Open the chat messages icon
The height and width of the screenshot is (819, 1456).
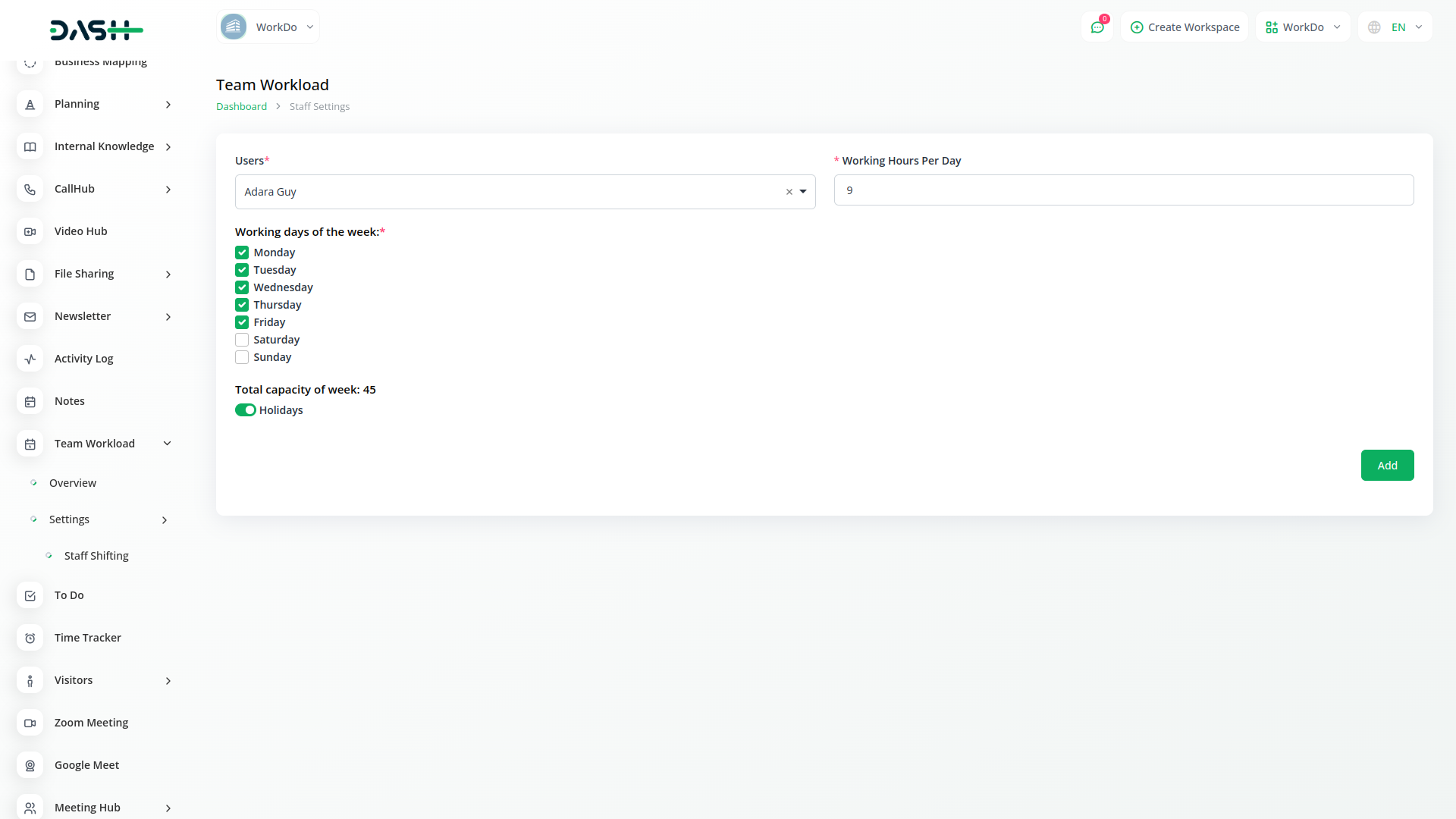1097,27
